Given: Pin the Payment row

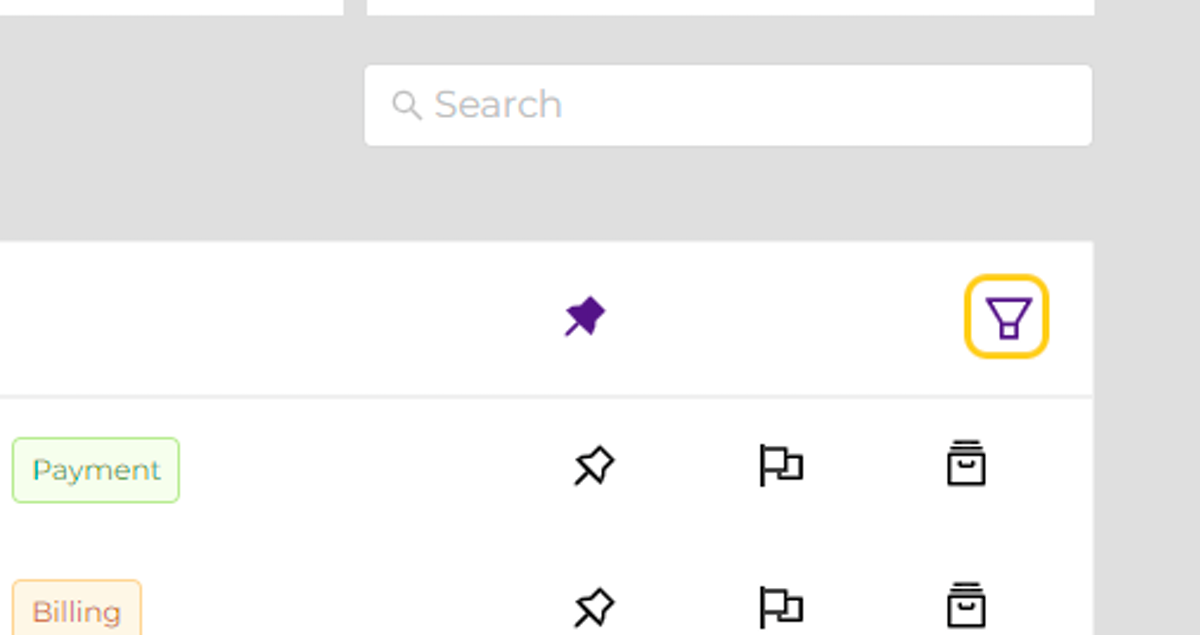Looking at the screenshot, I should click(x=594, y=466).
